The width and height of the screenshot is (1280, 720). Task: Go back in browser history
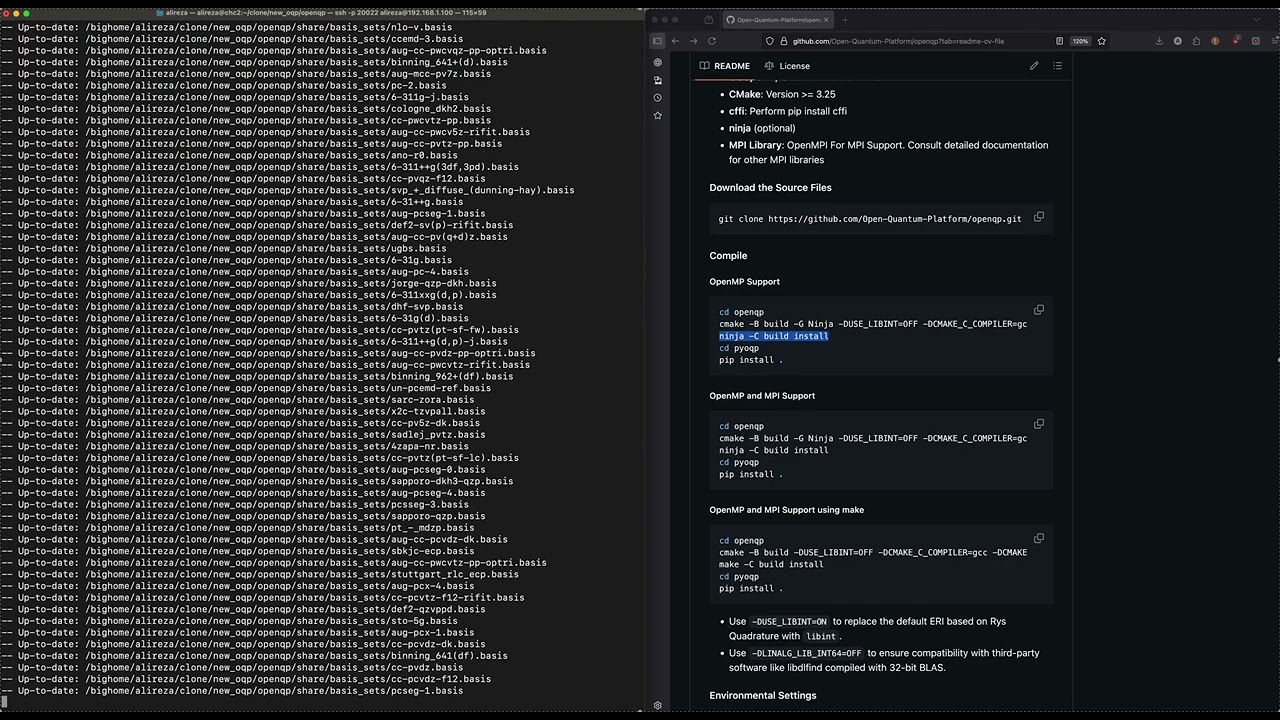(676, 41)
